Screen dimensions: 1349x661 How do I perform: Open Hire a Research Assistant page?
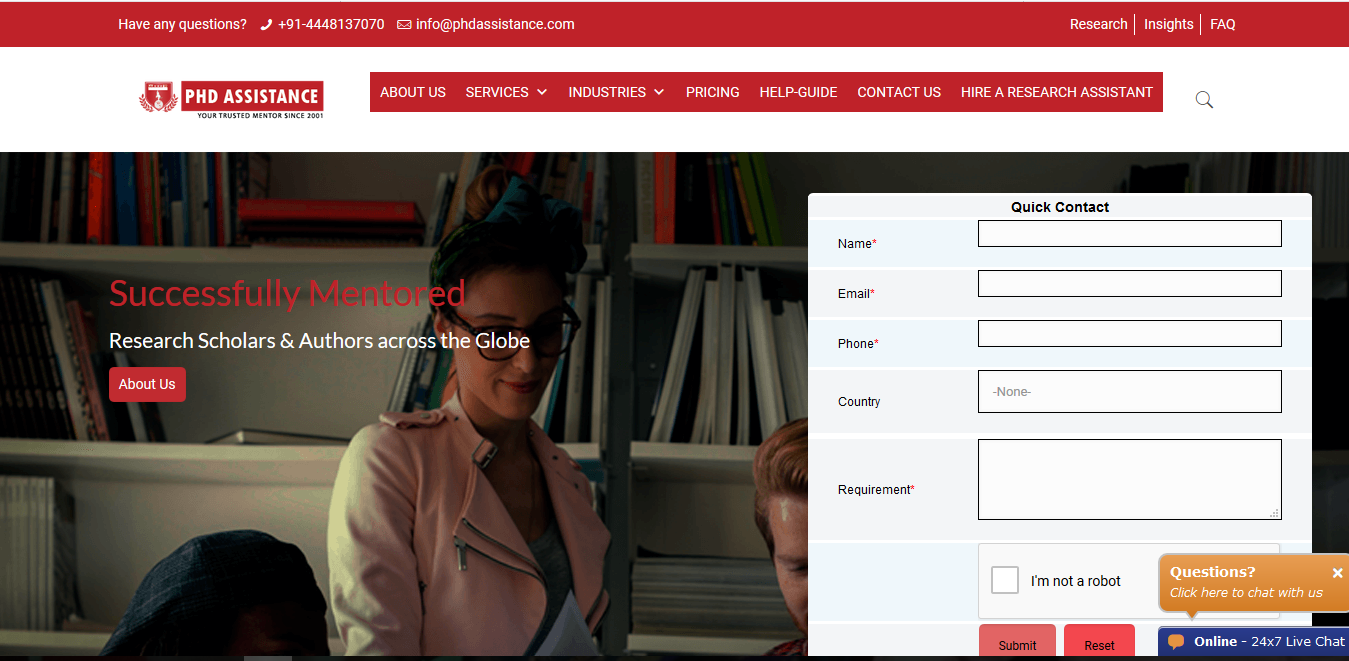coord(1057,92)
